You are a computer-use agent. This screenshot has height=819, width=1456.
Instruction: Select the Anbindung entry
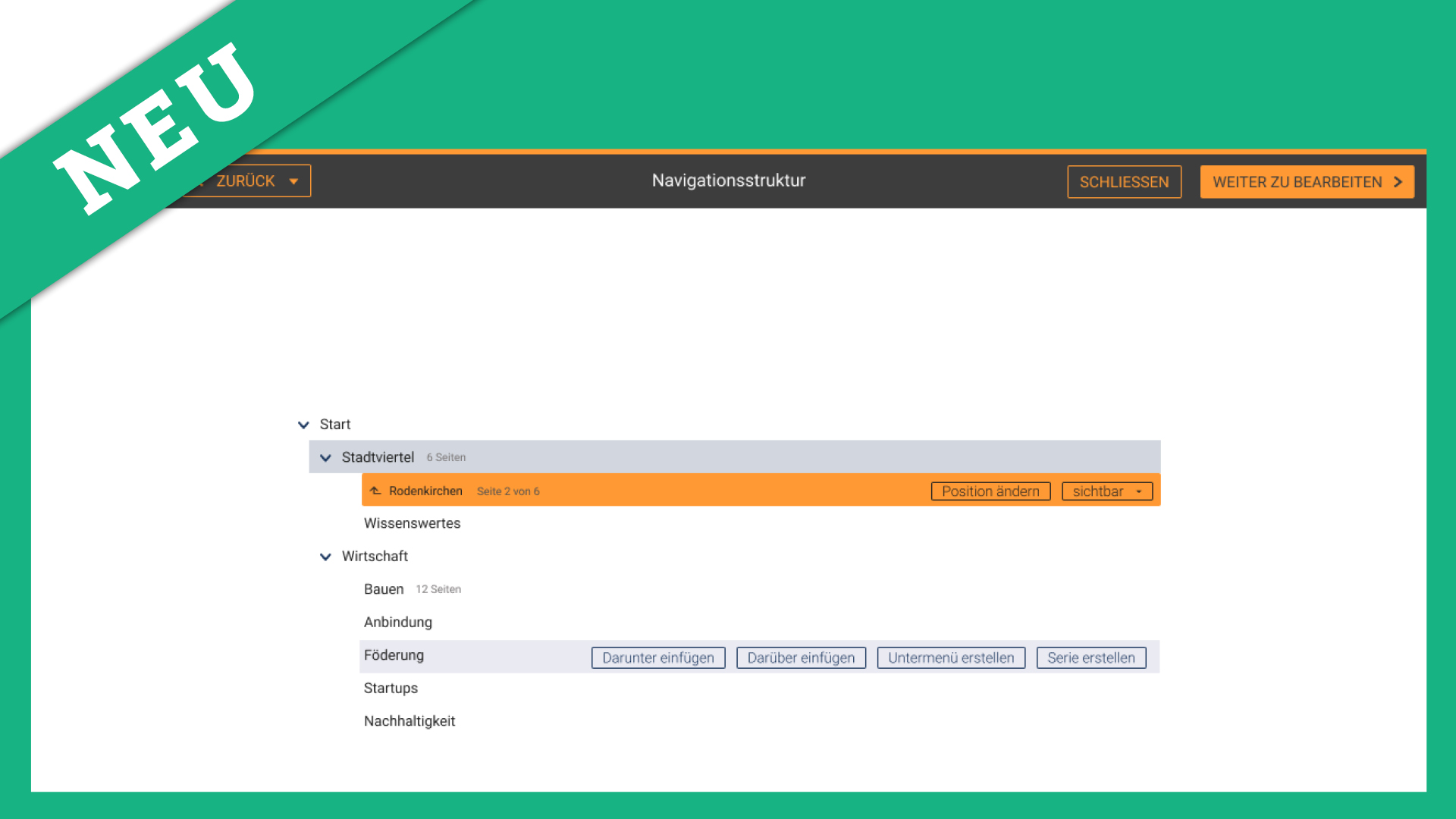[397, 622]
